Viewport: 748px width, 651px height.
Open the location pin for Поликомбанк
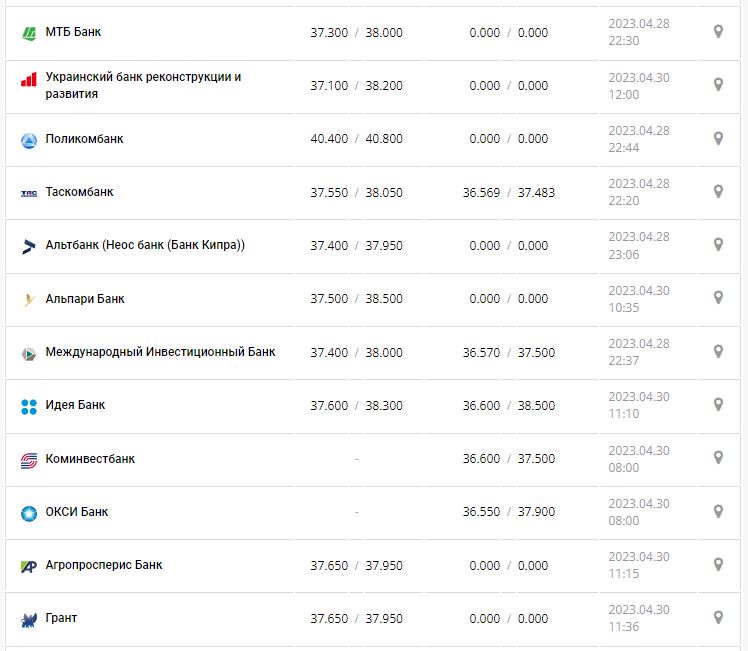tap(718, 138)
